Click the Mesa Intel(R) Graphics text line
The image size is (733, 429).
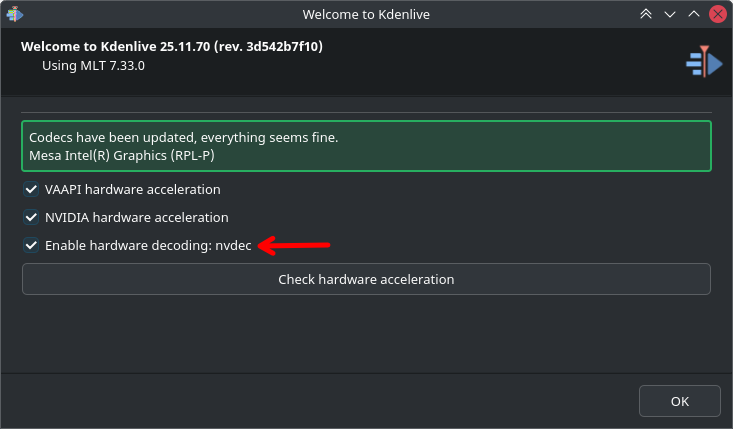(x=122, y=156)
